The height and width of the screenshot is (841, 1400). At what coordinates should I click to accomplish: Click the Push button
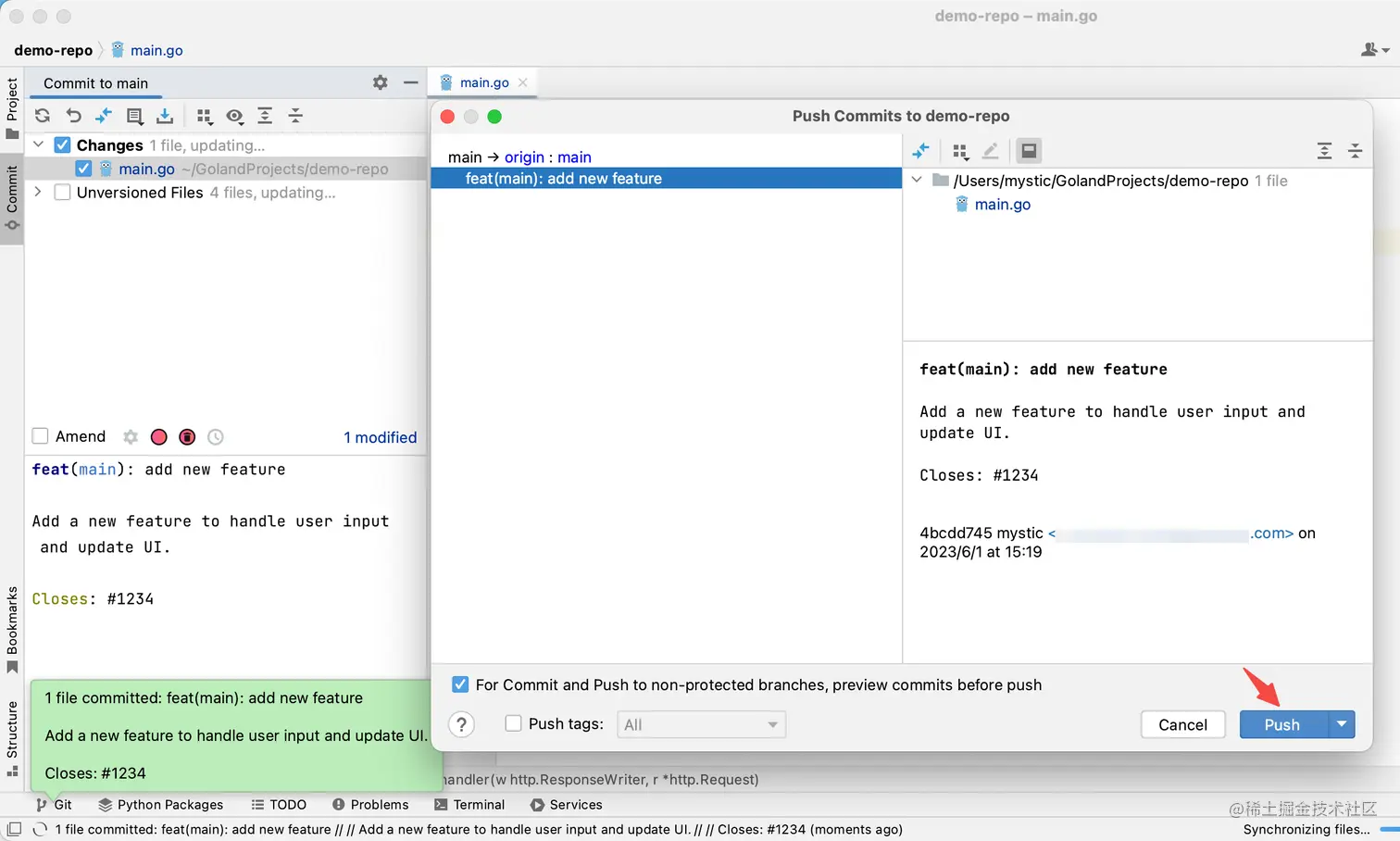(x=1283, y=724)
